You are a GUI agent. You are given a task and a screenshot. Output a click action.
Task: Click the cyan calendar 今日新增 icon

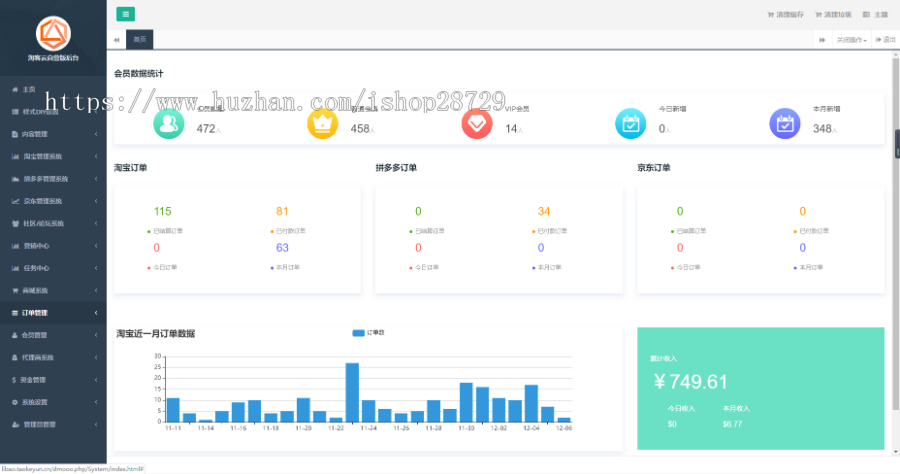[631, 123]
